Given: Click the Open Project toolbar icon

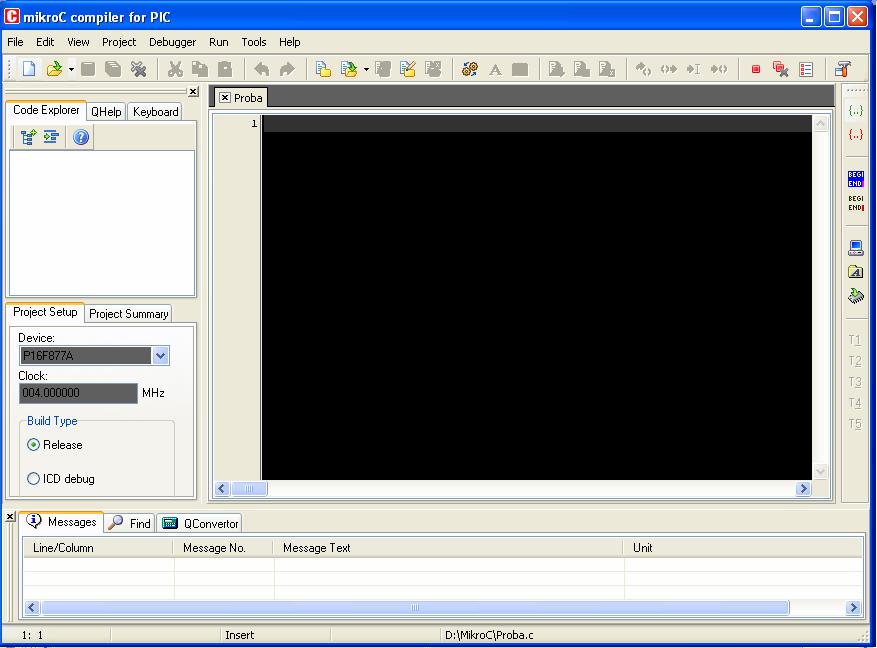Looking at the screenshot, I should pyautogui.click(x=349, y=69).
